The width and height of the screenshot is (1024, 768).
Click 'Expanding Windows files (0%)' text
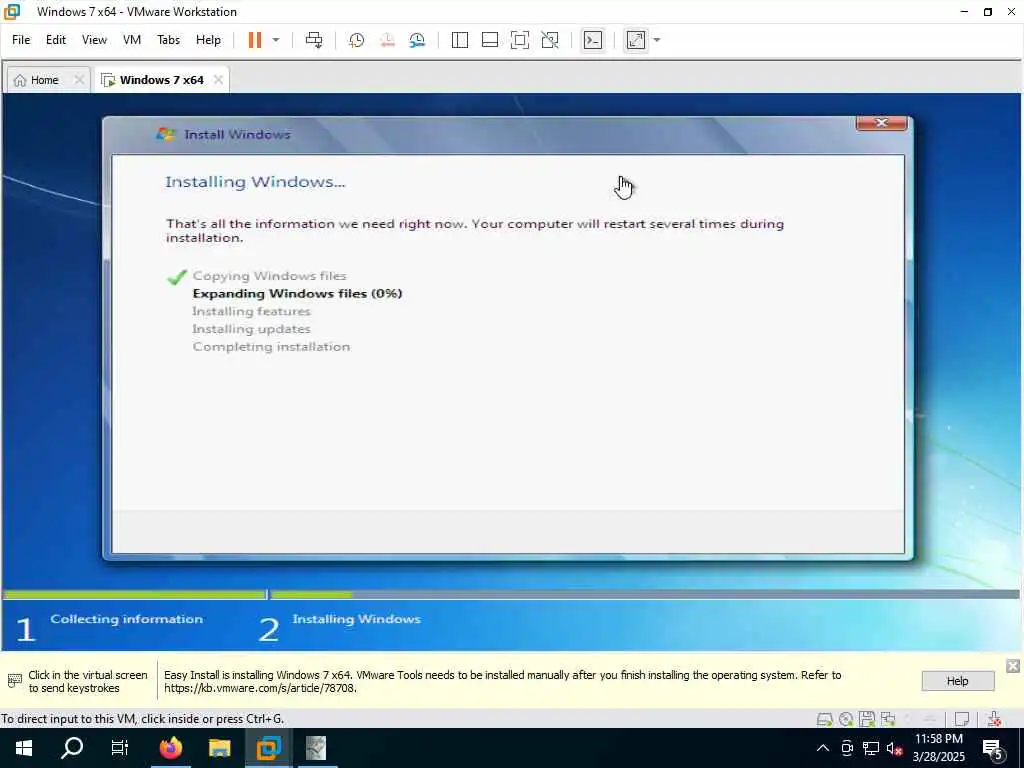pos(297,293)
